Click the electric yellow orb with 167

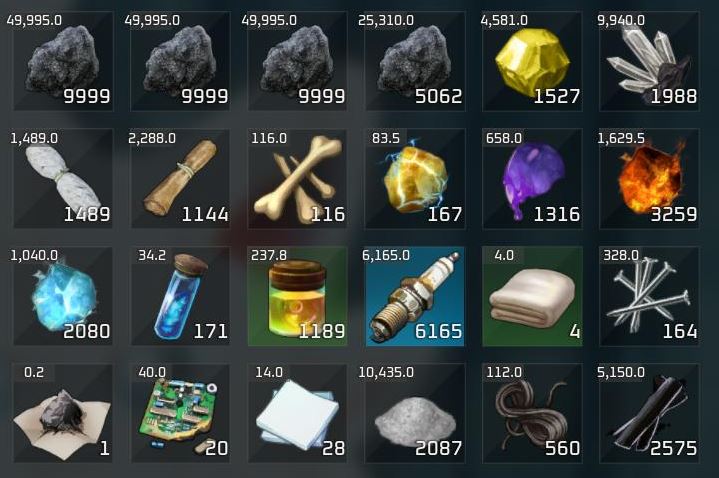coord(415,179)
